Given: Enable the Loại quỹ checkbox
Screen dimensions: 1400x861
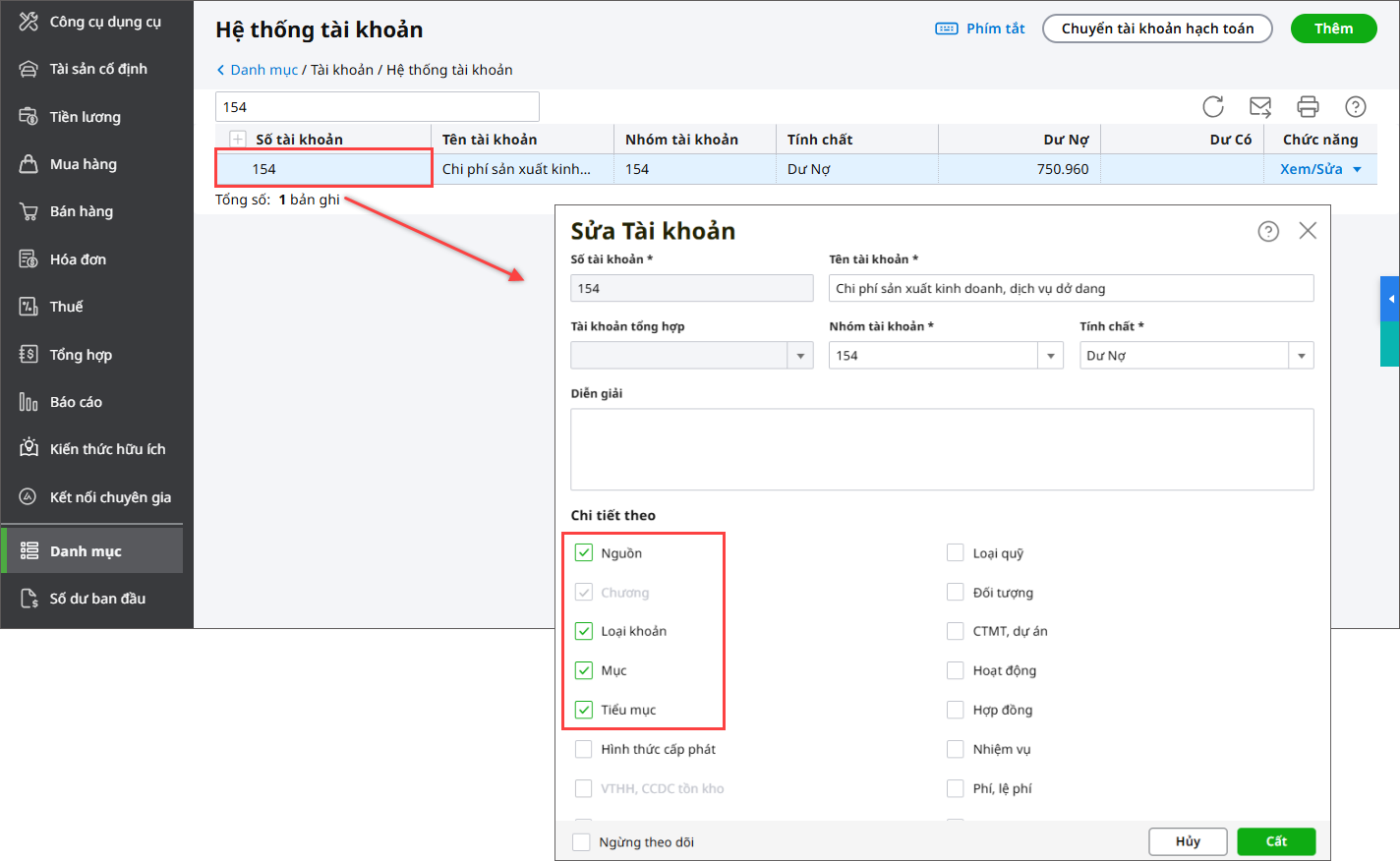Looking at the screenshot, I should (x=955, y=553).
